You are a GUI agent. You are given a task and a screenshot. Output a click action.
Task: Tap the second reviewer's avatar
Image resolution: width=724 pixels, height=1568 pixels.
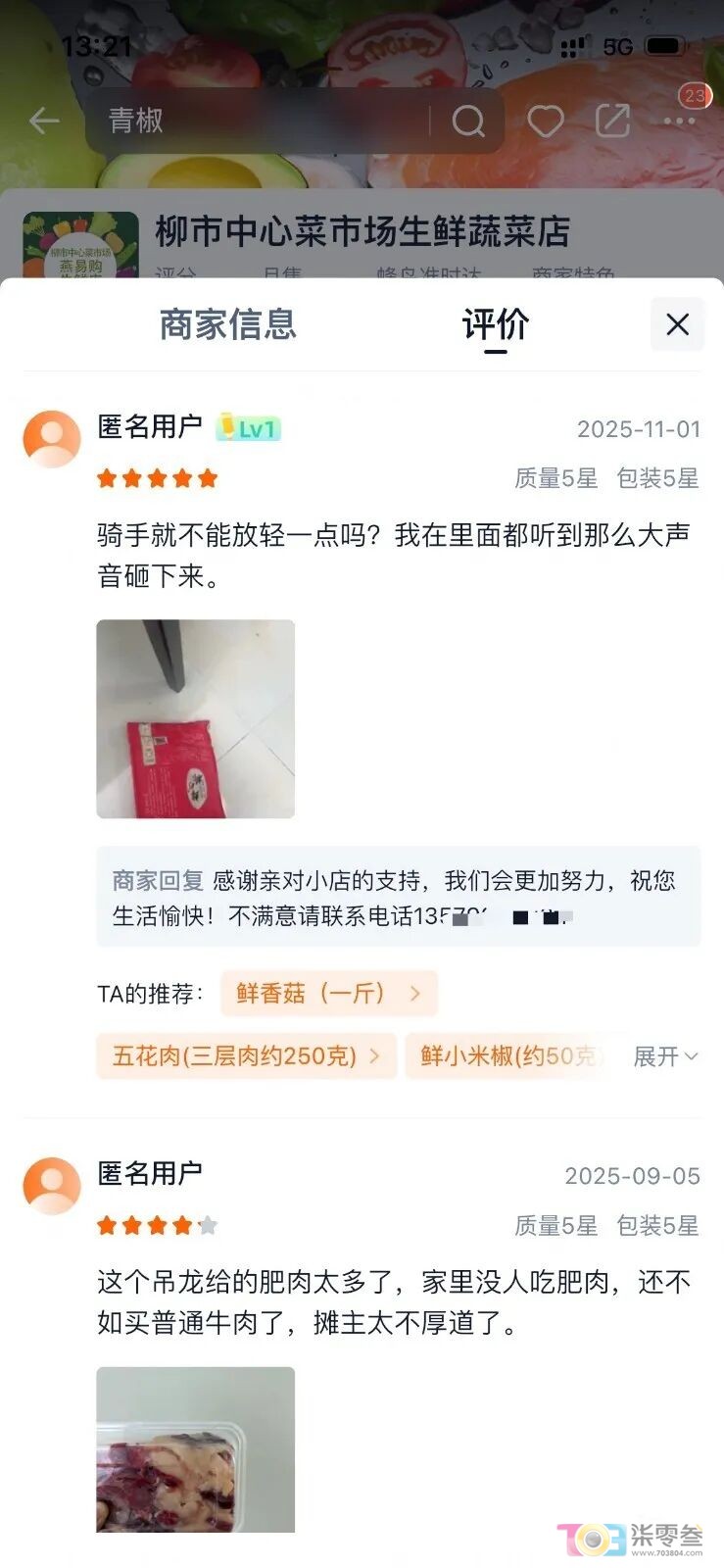[51, 1185]
